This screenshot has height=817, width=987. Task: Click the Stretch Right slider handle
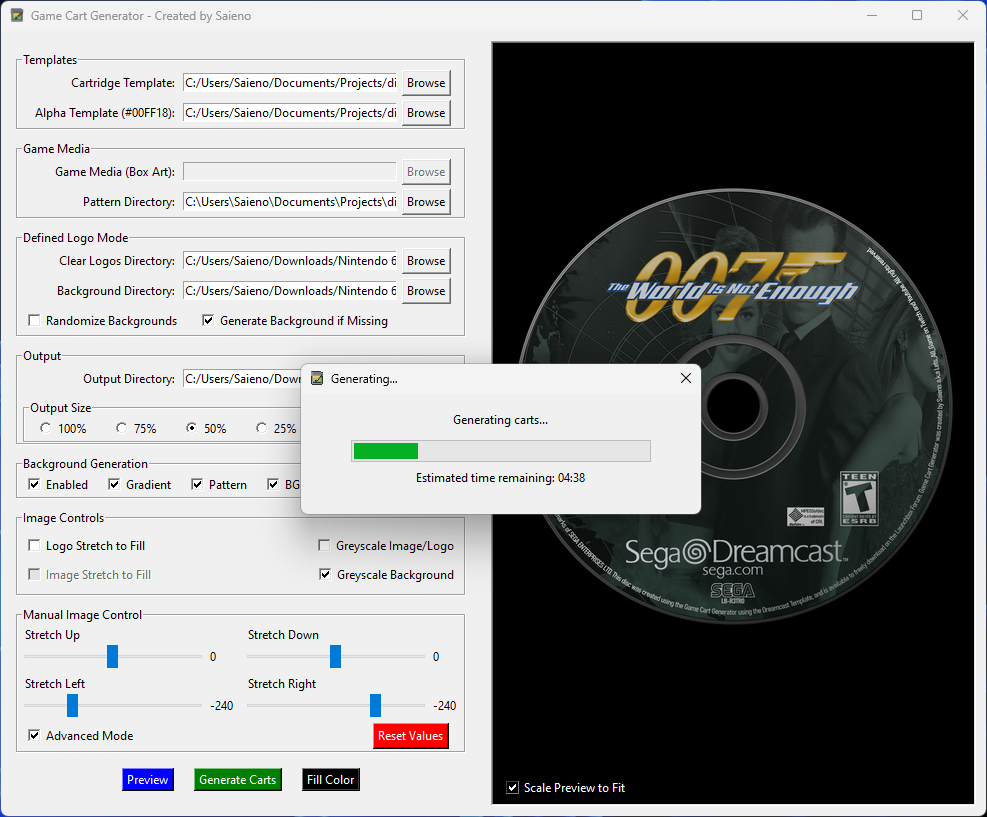[x=375, y=706]
